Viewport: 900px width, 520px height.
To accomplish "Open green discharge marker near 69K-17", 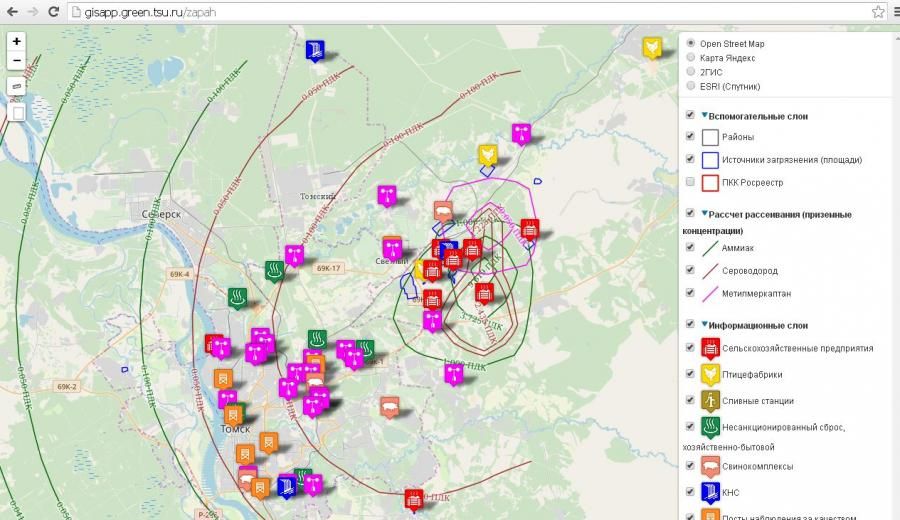I will [x=274, y=271].
